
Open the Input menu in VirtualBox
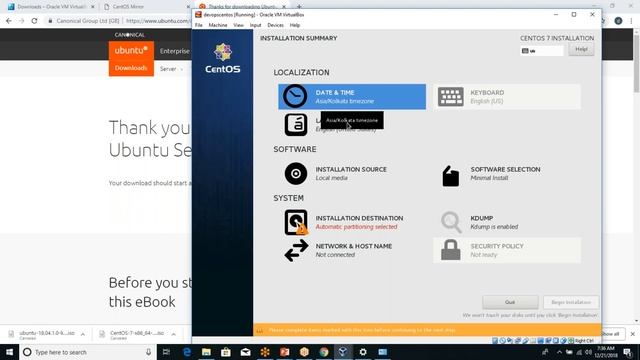[x=256, y=25]
